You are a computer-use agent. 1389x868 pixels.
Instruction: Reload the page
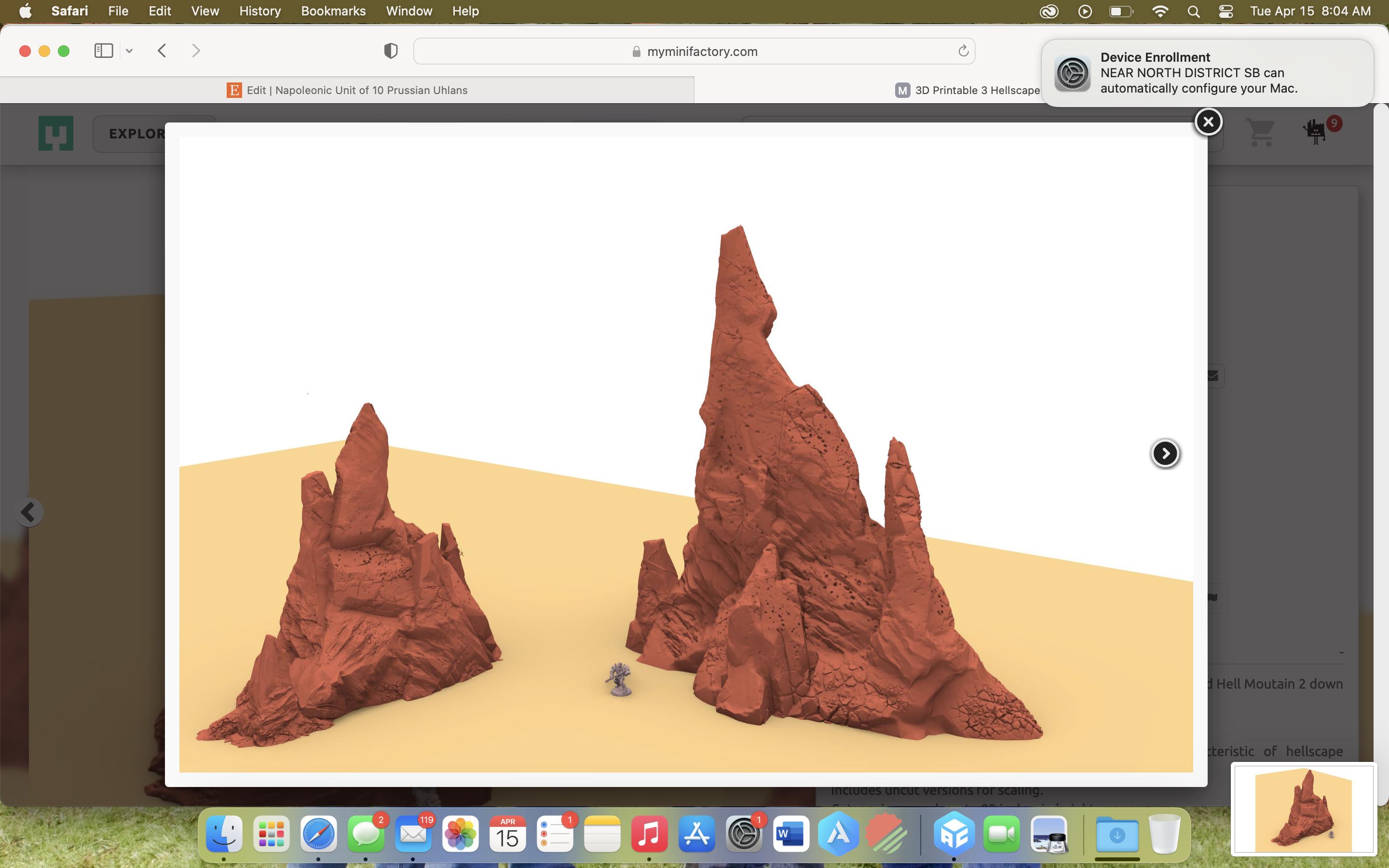click(963, 51)
